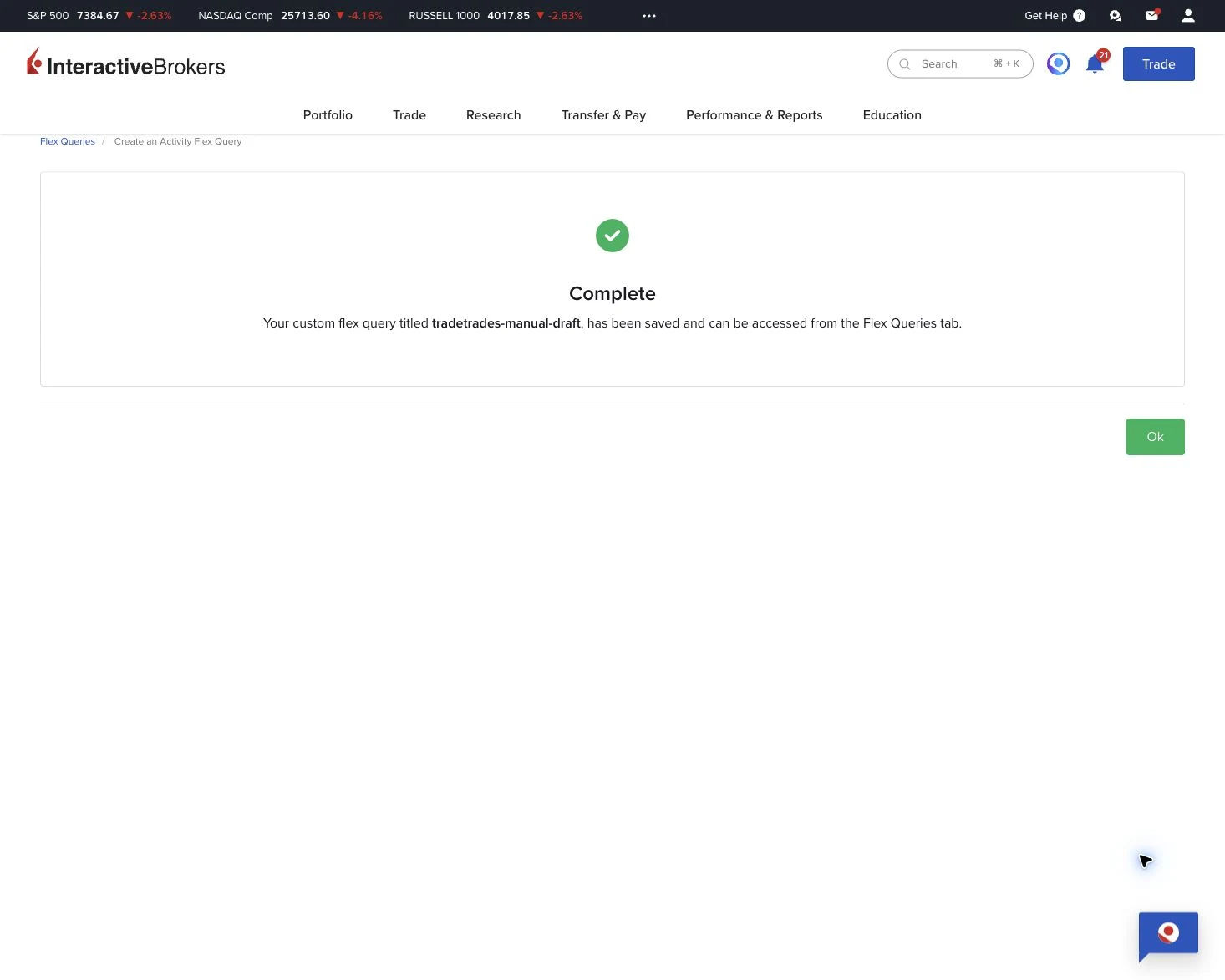Click the three dots ticker overflow
Image resolution: width=1225 pixels, height=980 pixels.
point(649,16)
